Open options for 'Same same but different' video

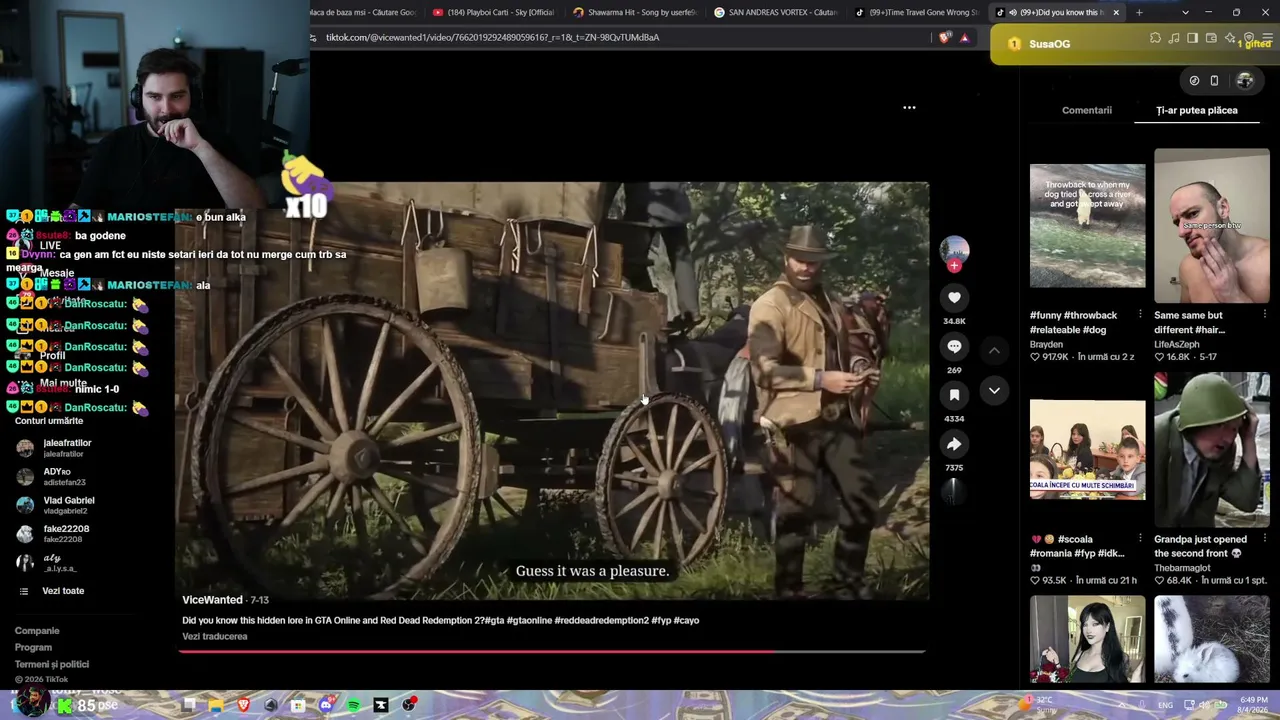pos(1264,315)
